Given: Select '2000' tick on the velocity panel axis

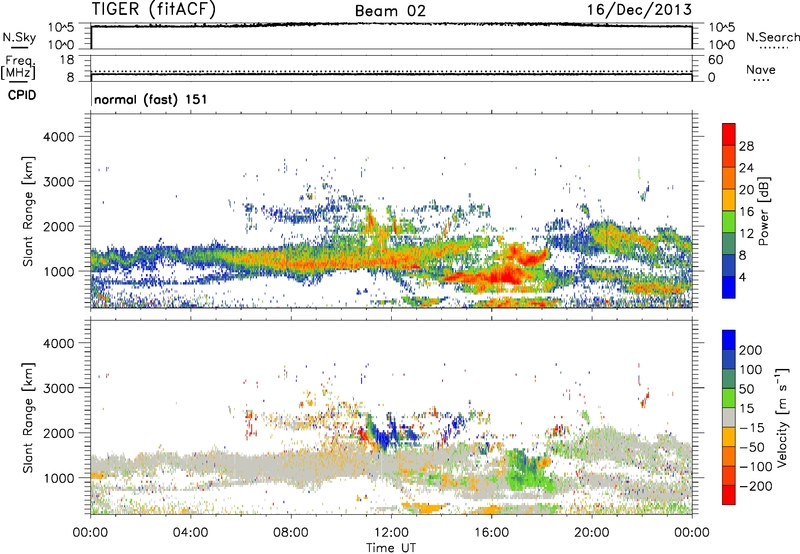Looking at the screenshot, I should [58, 433].
